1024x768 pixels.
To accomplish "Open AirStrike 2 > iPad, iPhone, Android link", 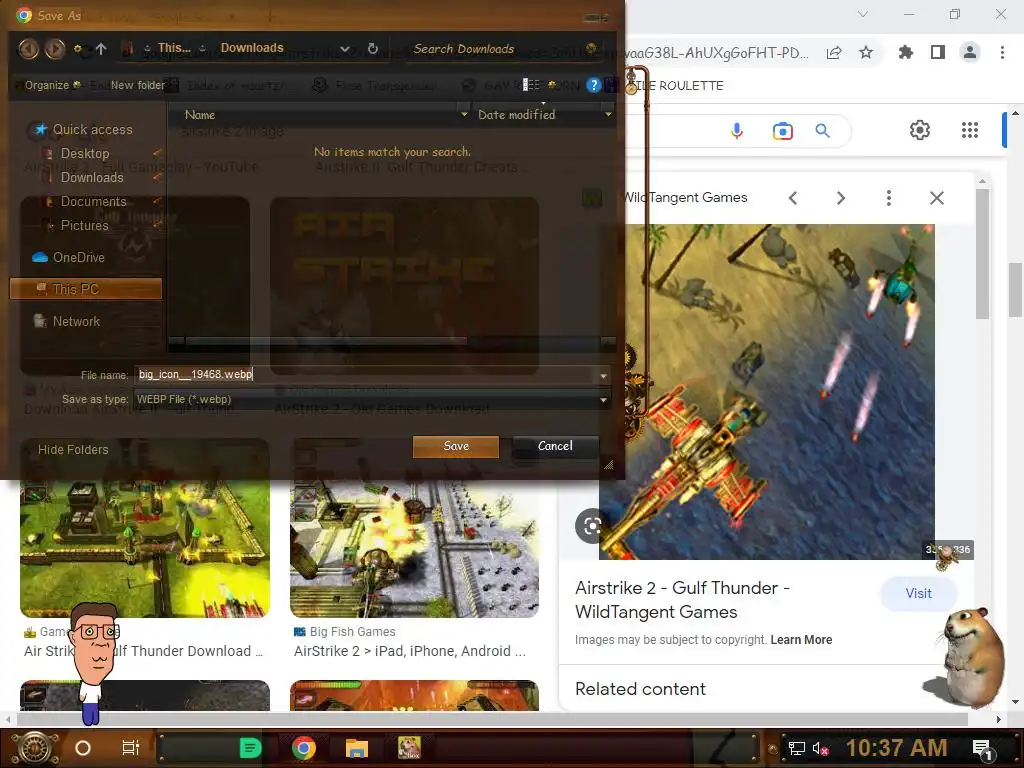I will (409, 651).
